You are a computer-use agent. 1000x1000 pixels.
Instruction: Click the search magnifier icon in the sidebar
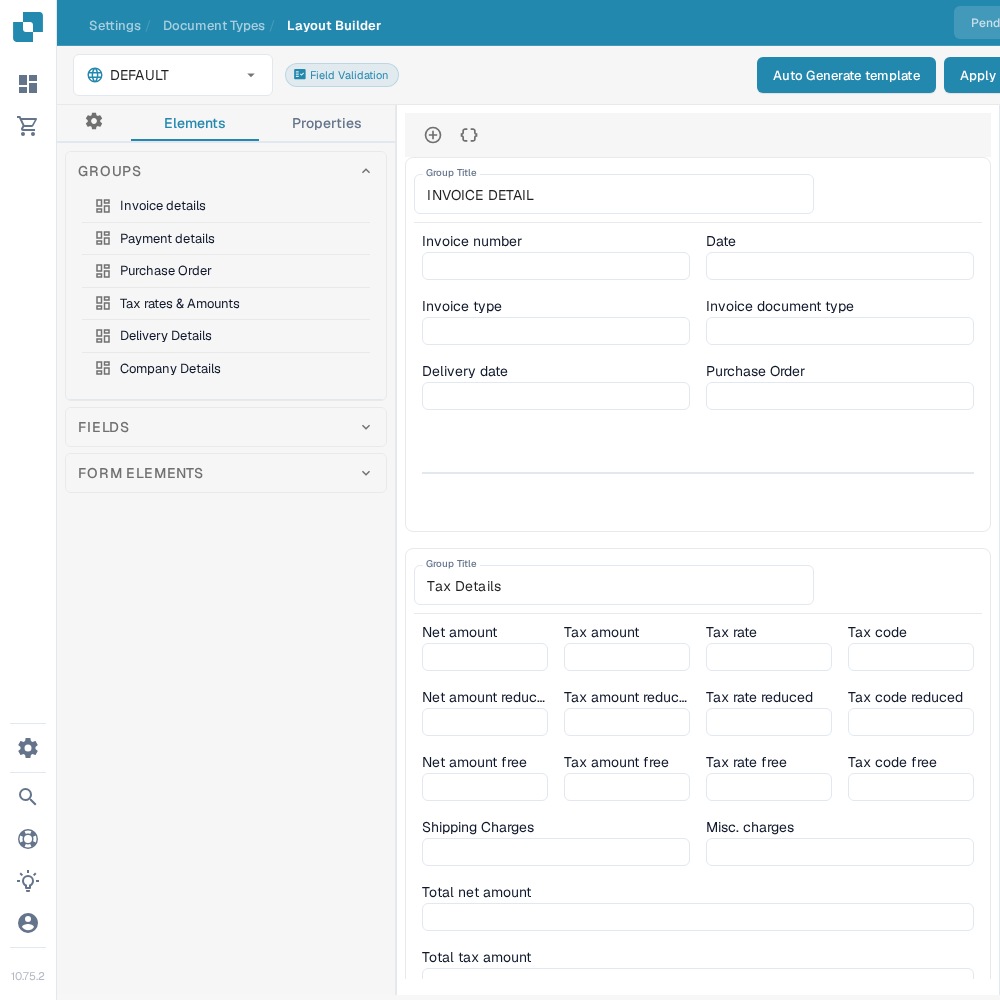(x=28, y=797)
